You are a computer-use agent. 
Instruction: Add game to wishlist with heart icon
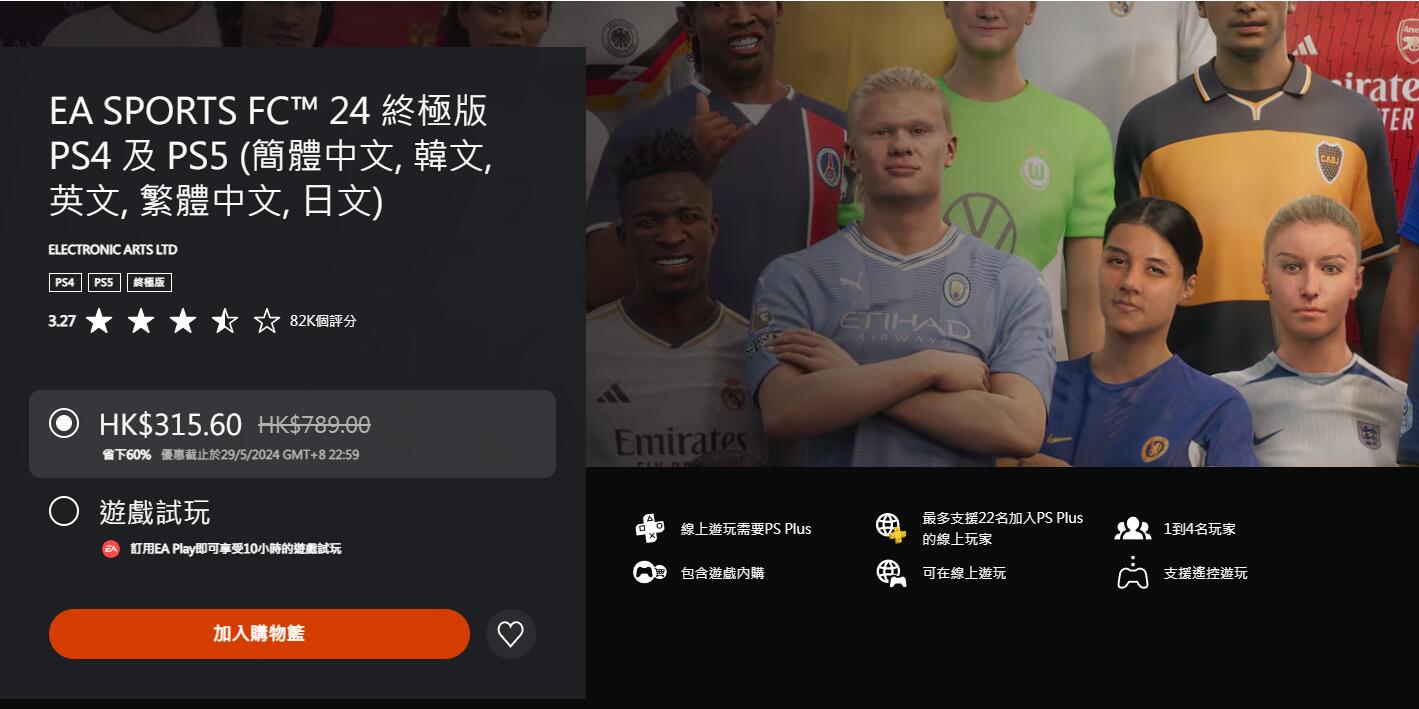coord(511,634)
